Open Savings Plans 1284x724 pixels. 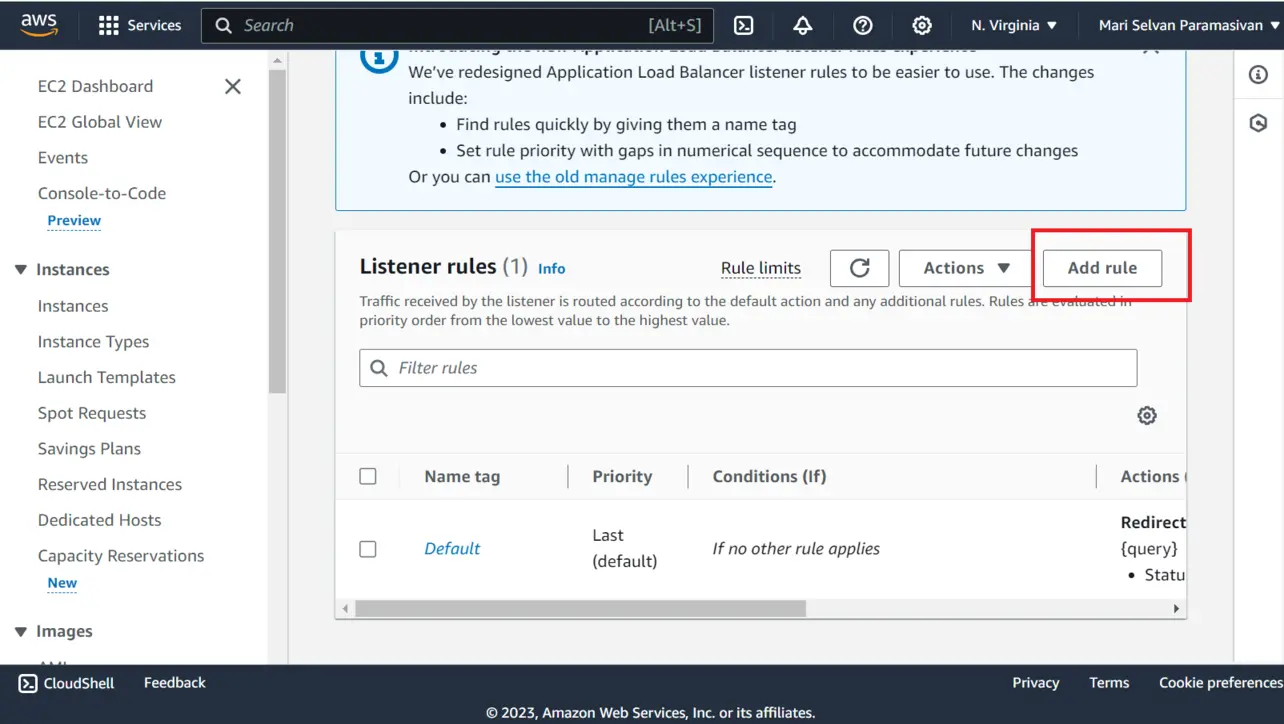(89, 449)
